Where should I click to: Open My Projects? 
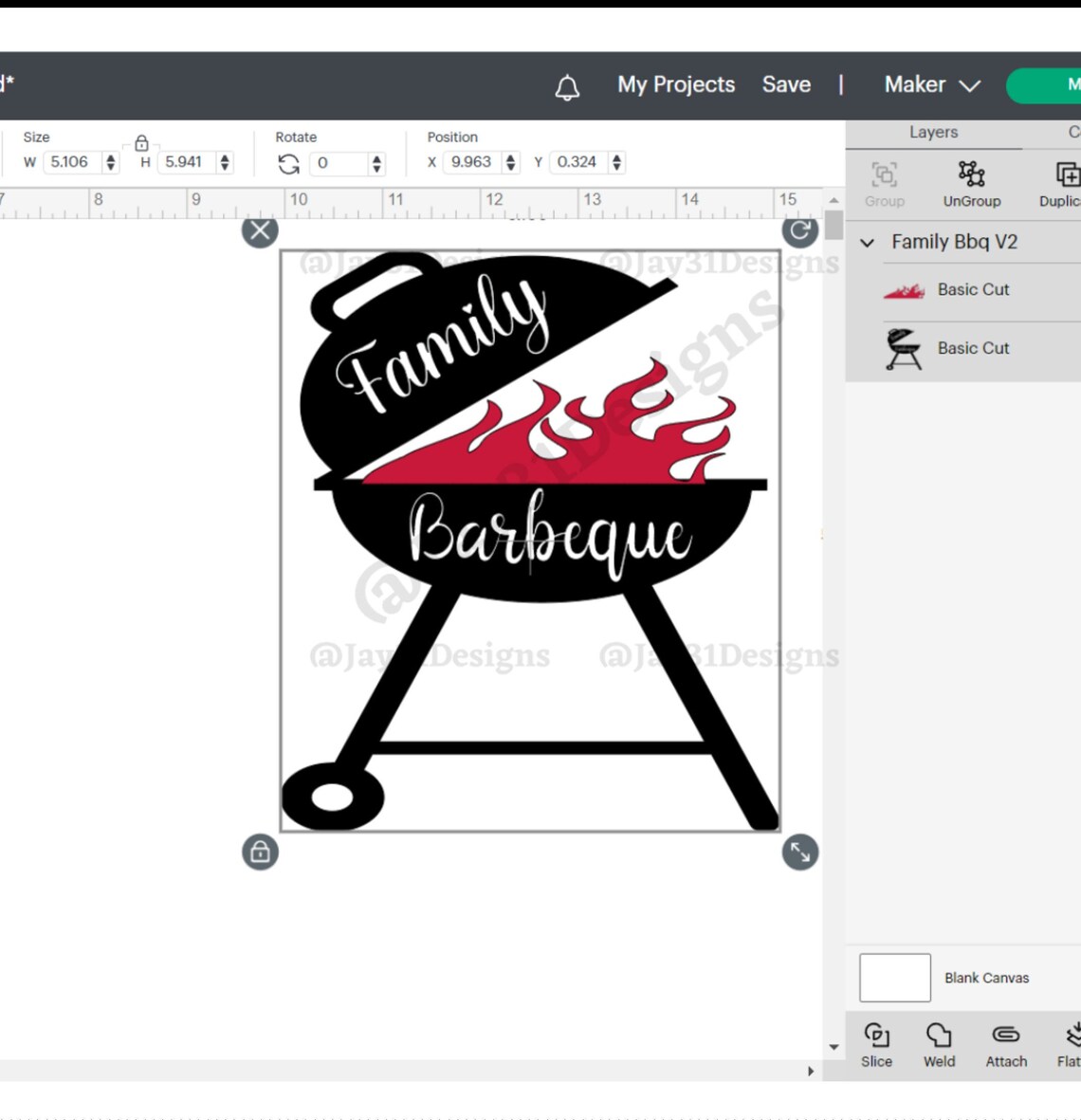(675, 84)
